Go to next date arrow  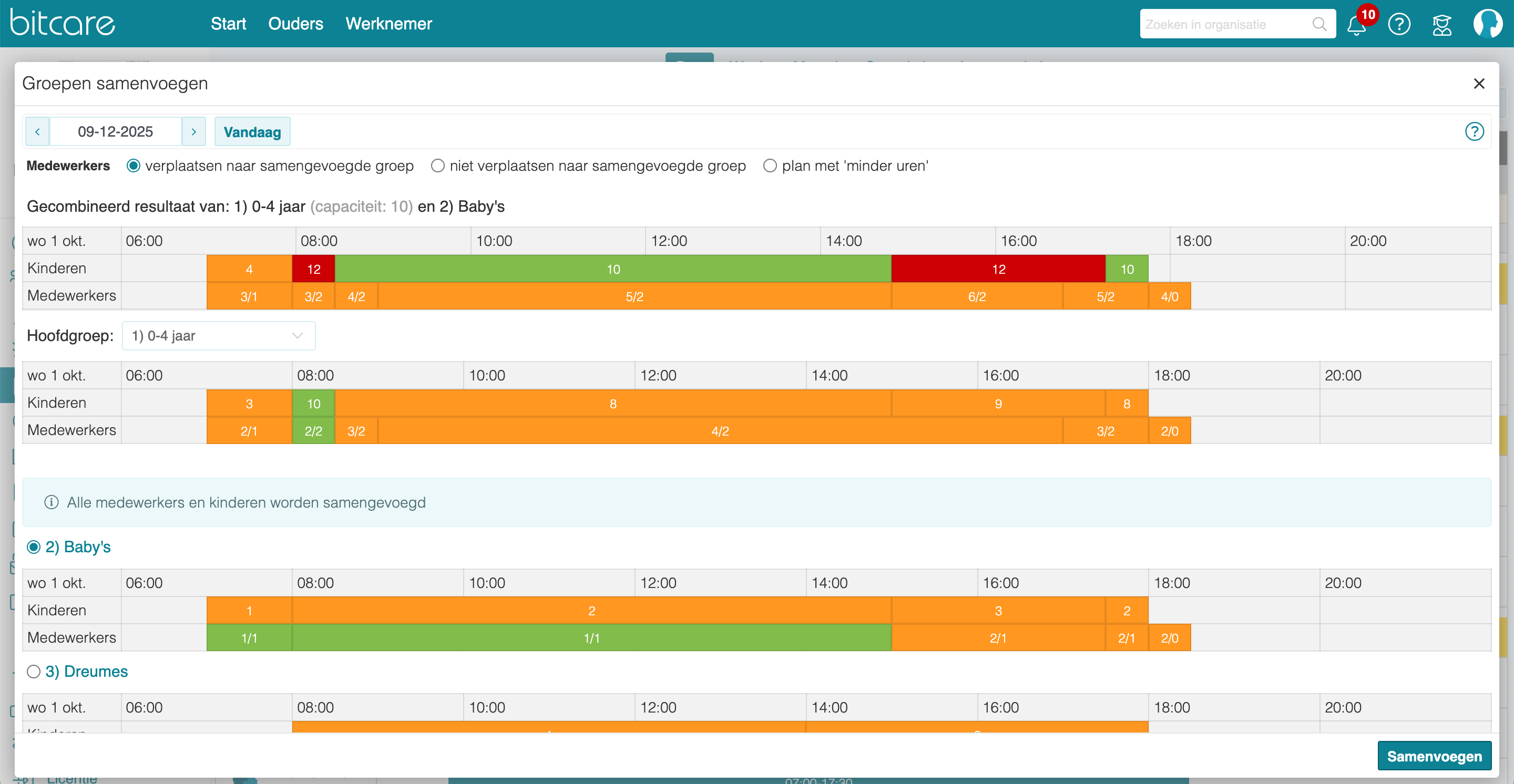tap(193, 131)
